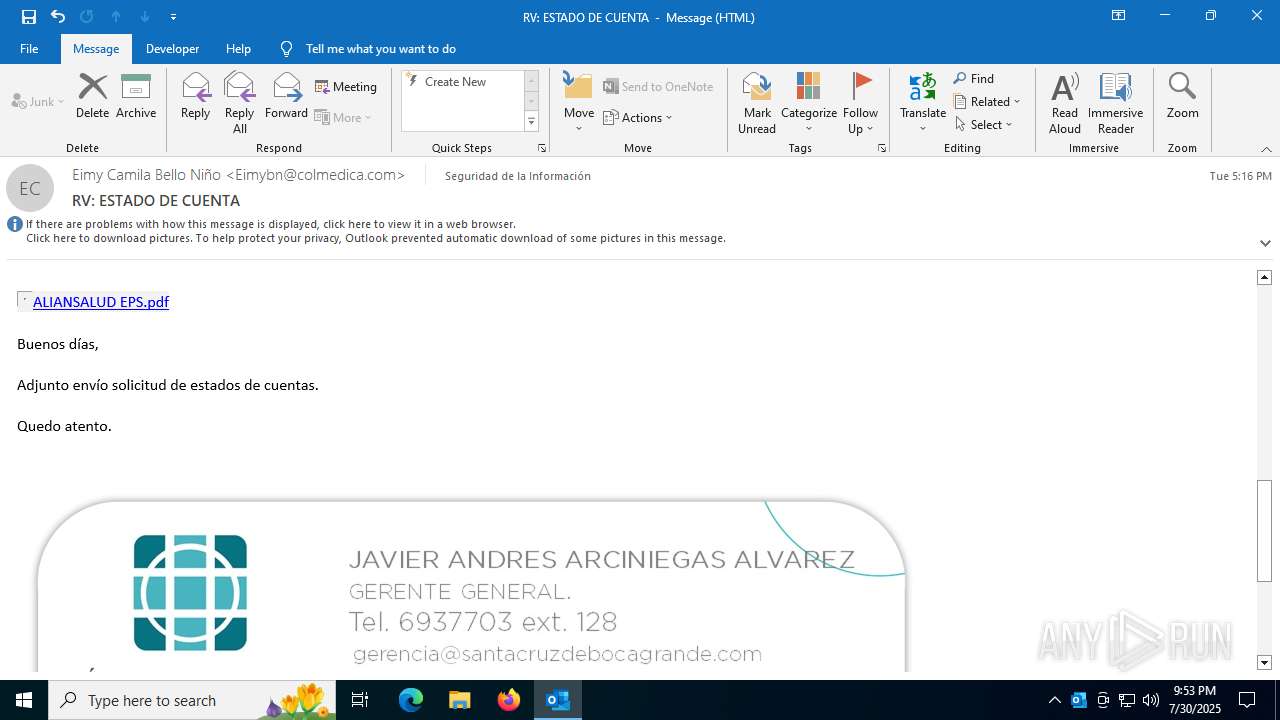Click the scrollbar up arrow

click(x=1264, y=277)
